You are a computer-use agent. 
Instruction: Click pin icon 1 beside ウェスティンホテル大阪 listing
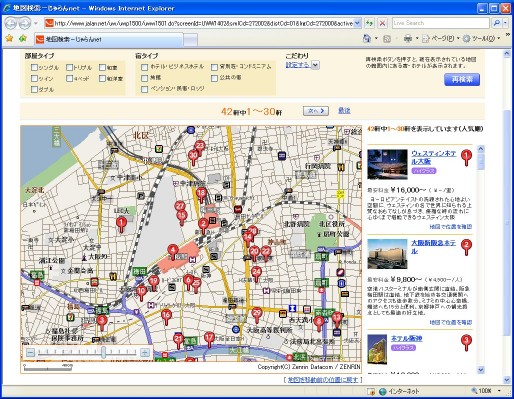point(466,158)
